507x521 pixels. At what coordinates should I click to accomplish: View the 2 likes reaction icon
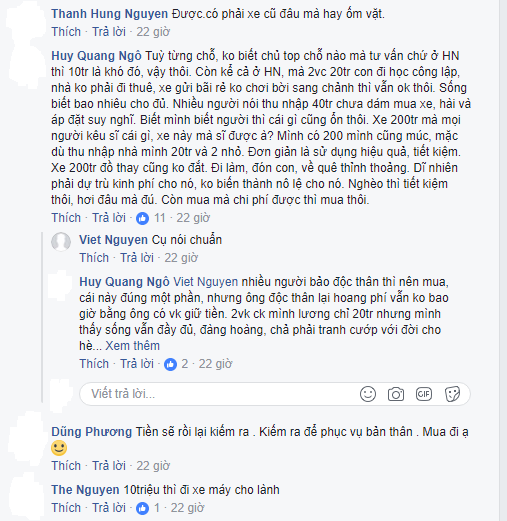point(170,364)
